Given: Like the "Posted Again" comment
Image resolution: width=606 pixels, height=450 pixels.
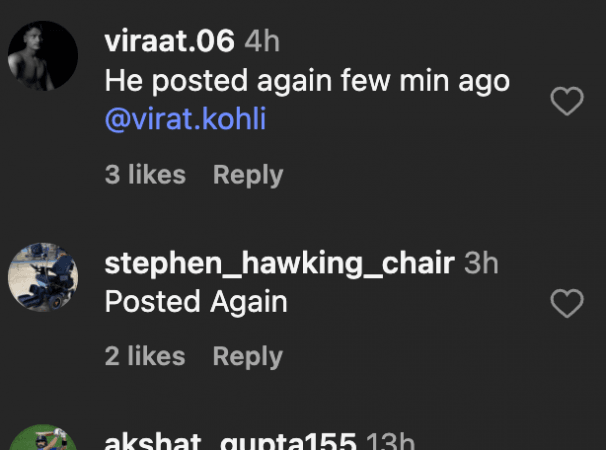Looking at the screenshot, I should pyautogui.click(x=567, y=304).
